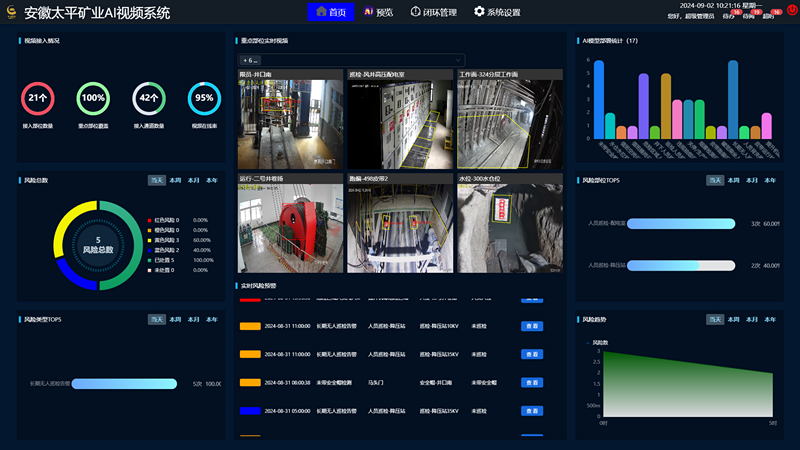Select 本周 in the 风险总数 panel
This screenshot has height=450, width=800.
[175, 180]
